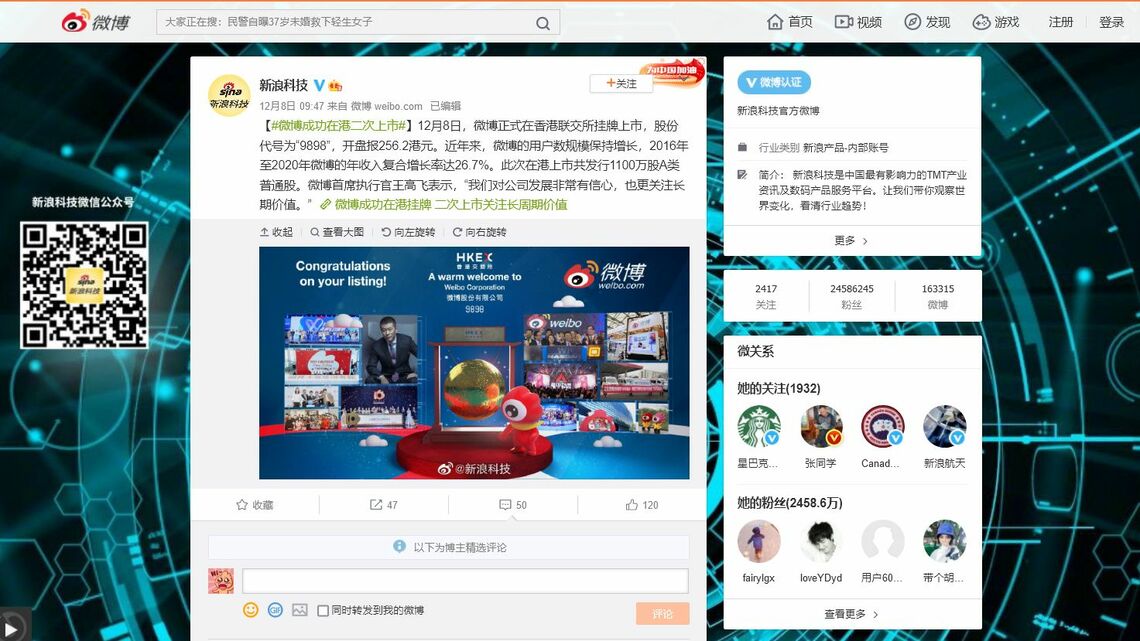Focus the top search input field
1140x641 pixels.
point(358,23)
